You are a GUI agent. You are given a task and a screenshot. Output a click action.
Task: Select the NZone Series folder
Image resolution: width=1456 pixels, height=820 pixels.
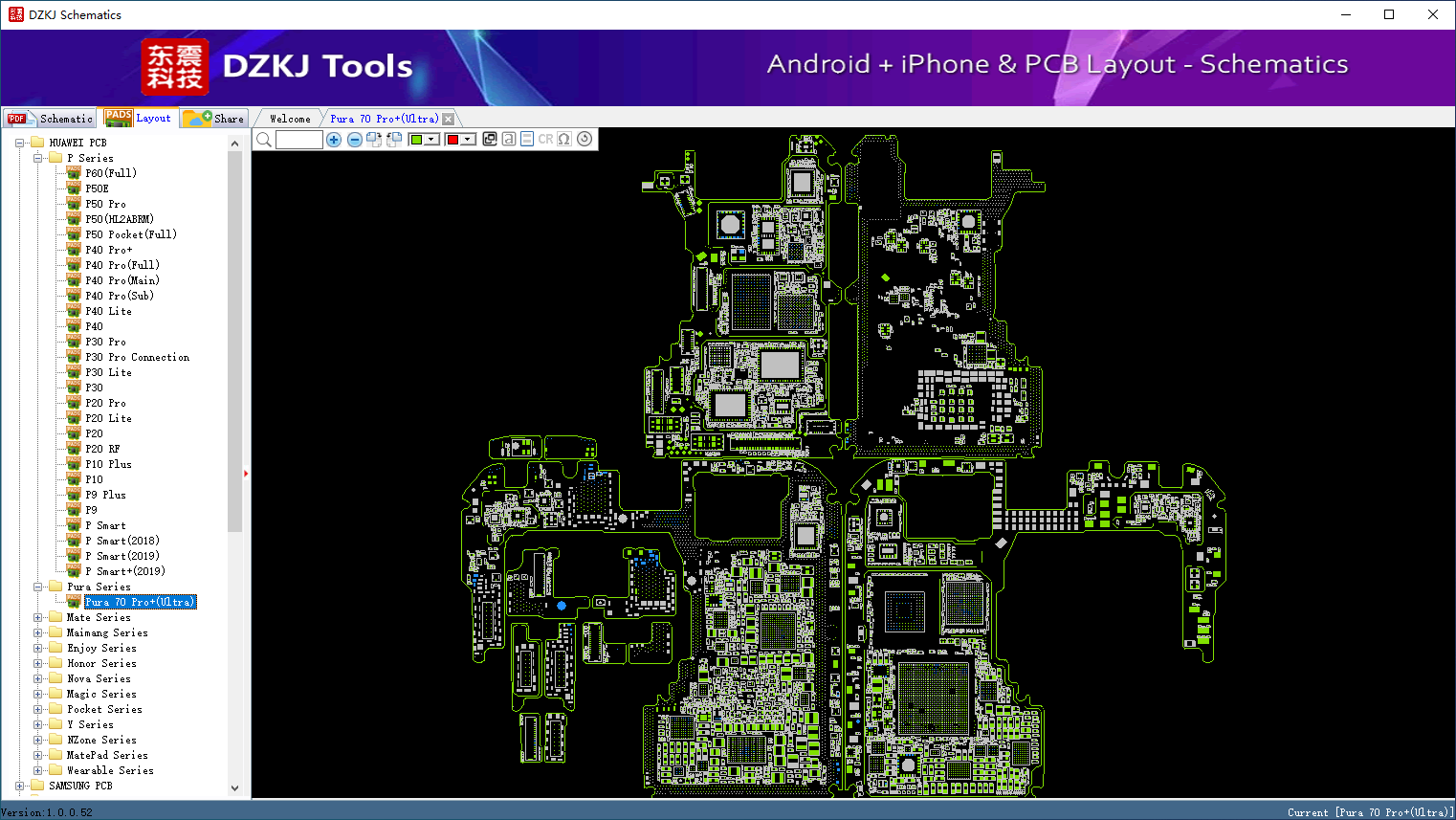(x=101, y=740)
